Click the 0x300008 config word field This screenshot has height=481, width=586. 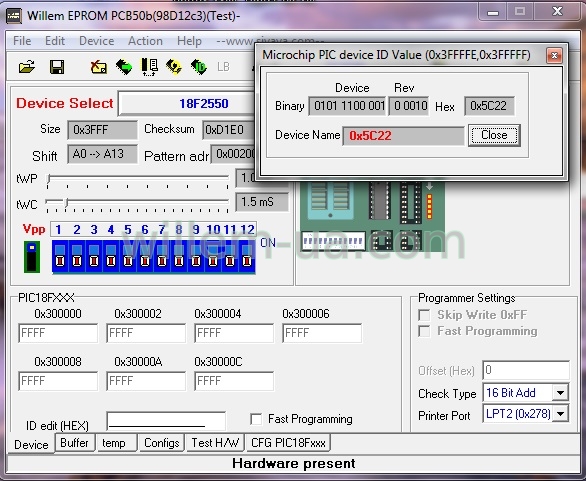pyautogui.click(x=58, y=381)
